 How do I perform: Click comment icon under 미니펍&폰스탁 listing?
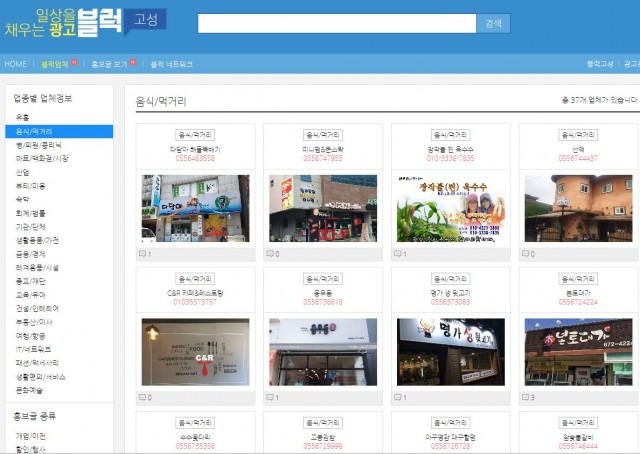(x=270, y=254)
